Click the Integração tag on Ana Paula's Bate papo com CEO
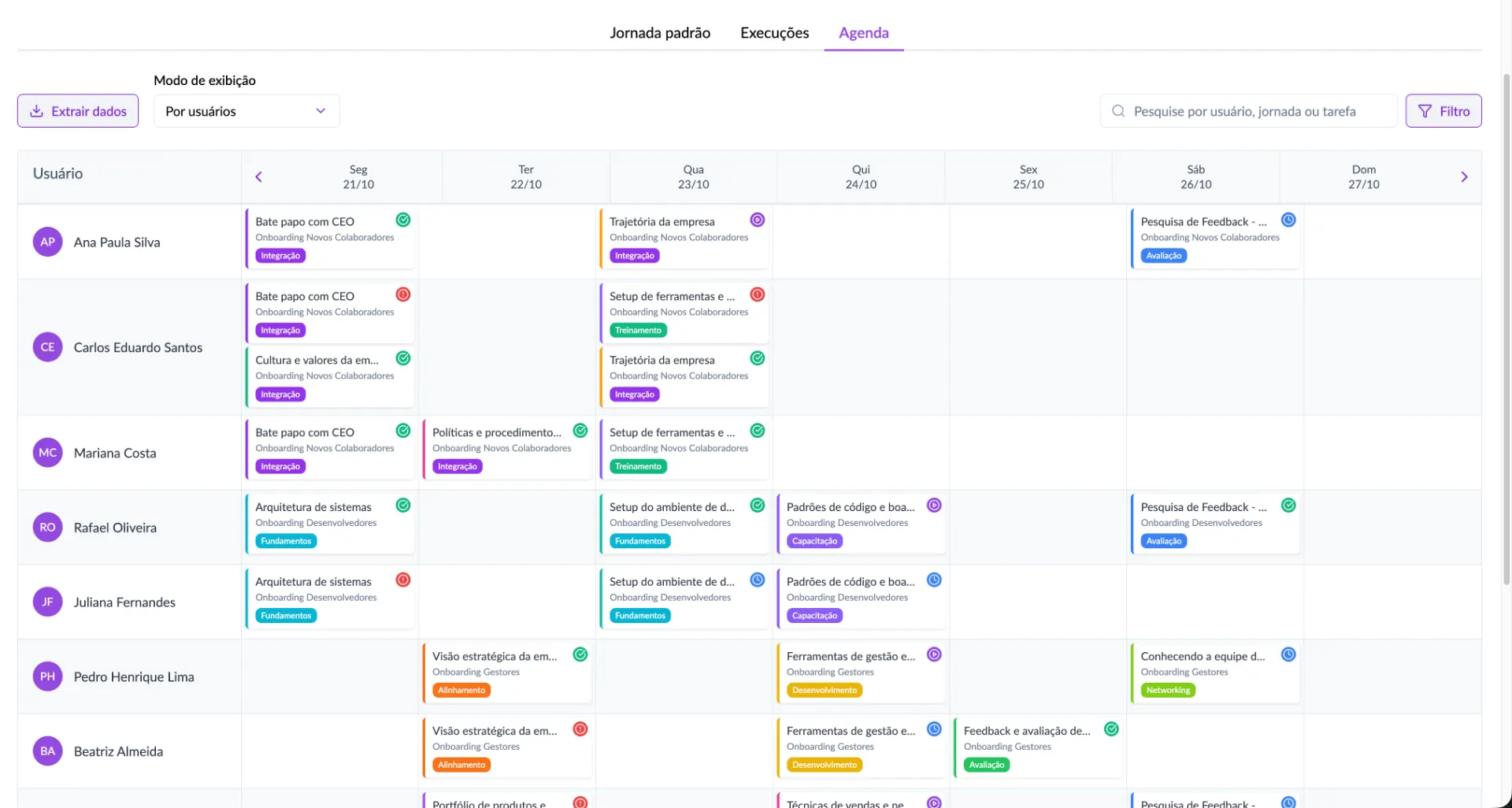Image resolution: width=1512 pixels, height=808 pixels. tap(280, 256)
